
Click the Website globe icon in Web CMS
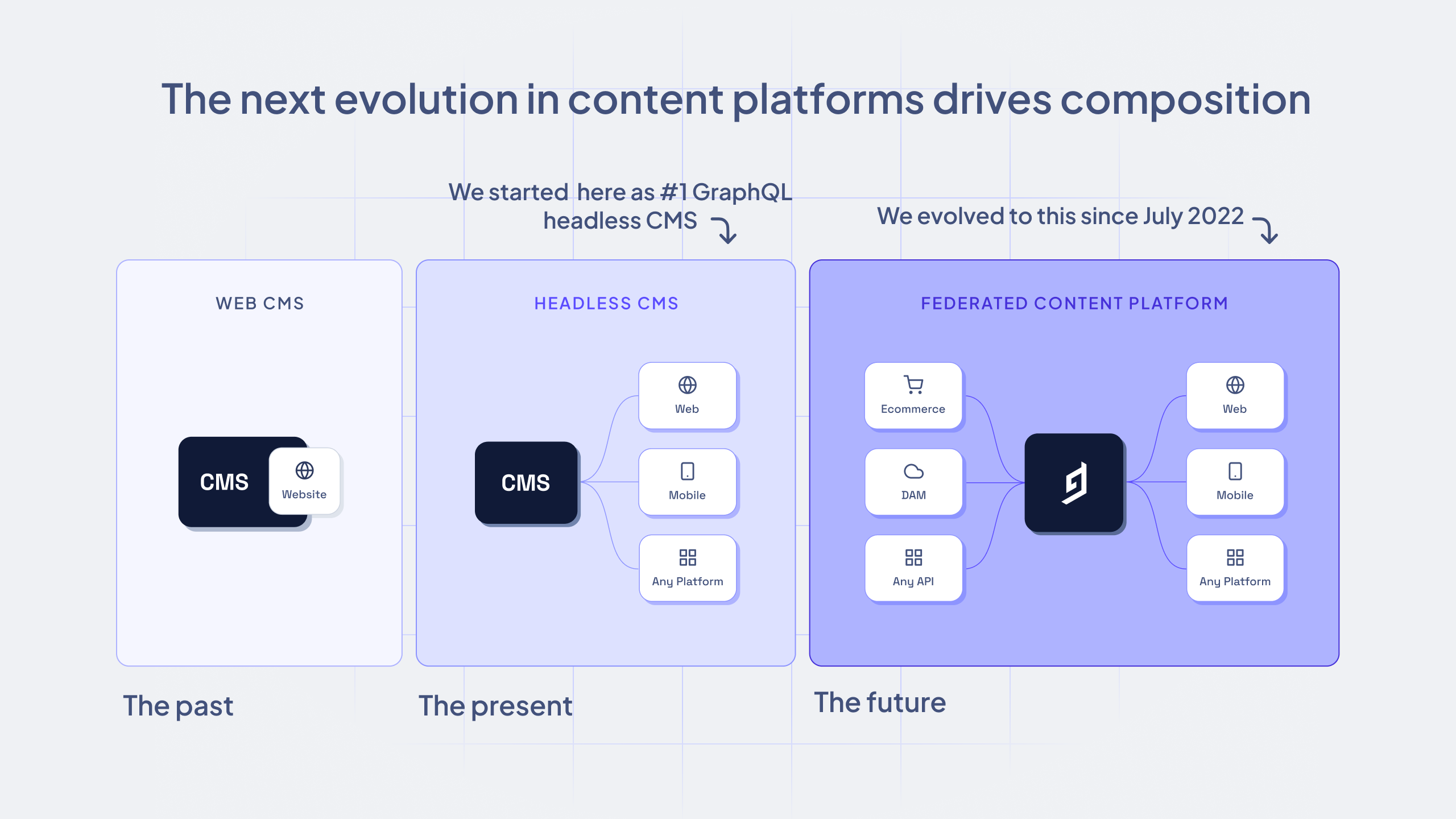303,469
